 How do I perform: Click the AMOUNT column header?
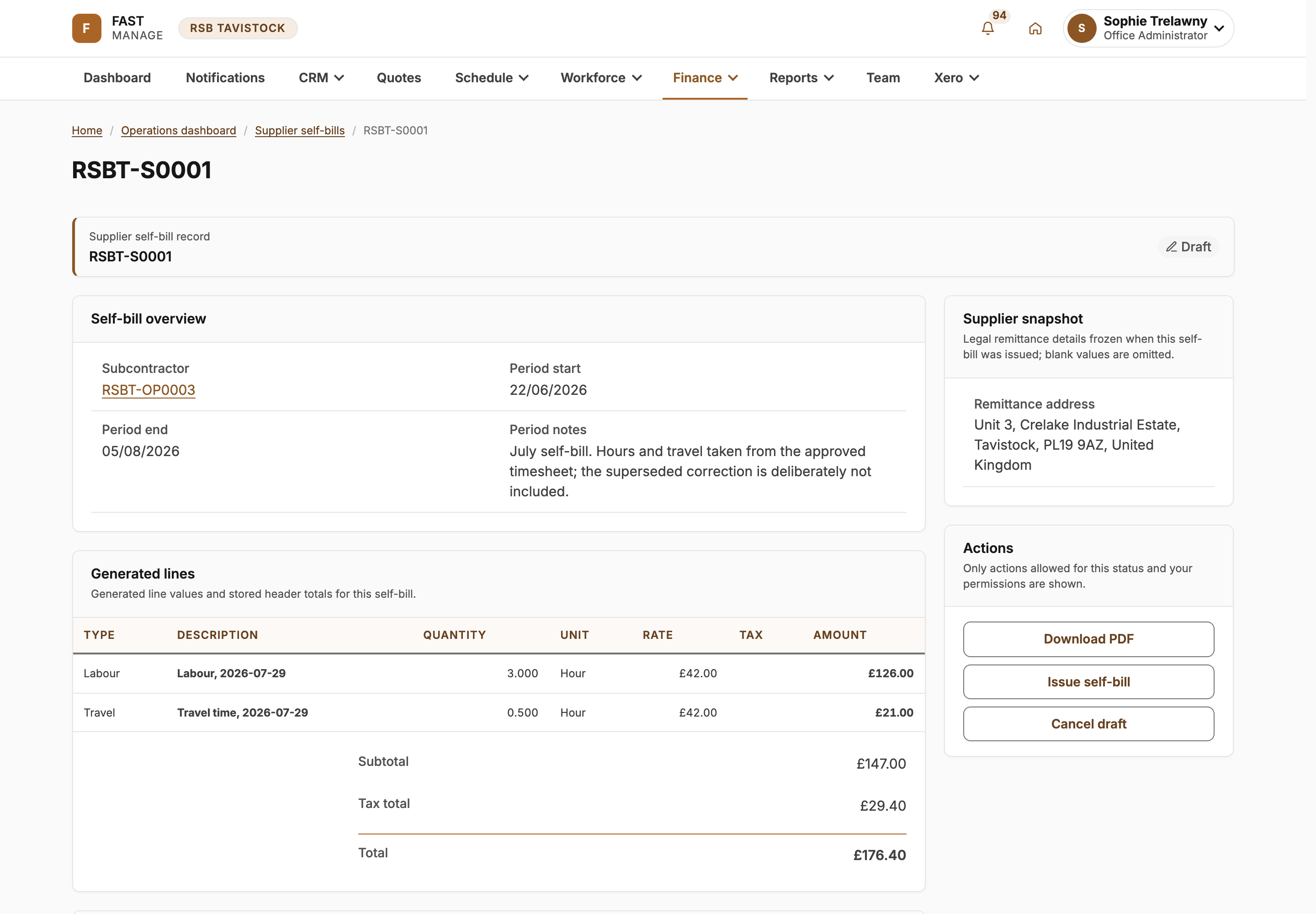pos(839,635)
